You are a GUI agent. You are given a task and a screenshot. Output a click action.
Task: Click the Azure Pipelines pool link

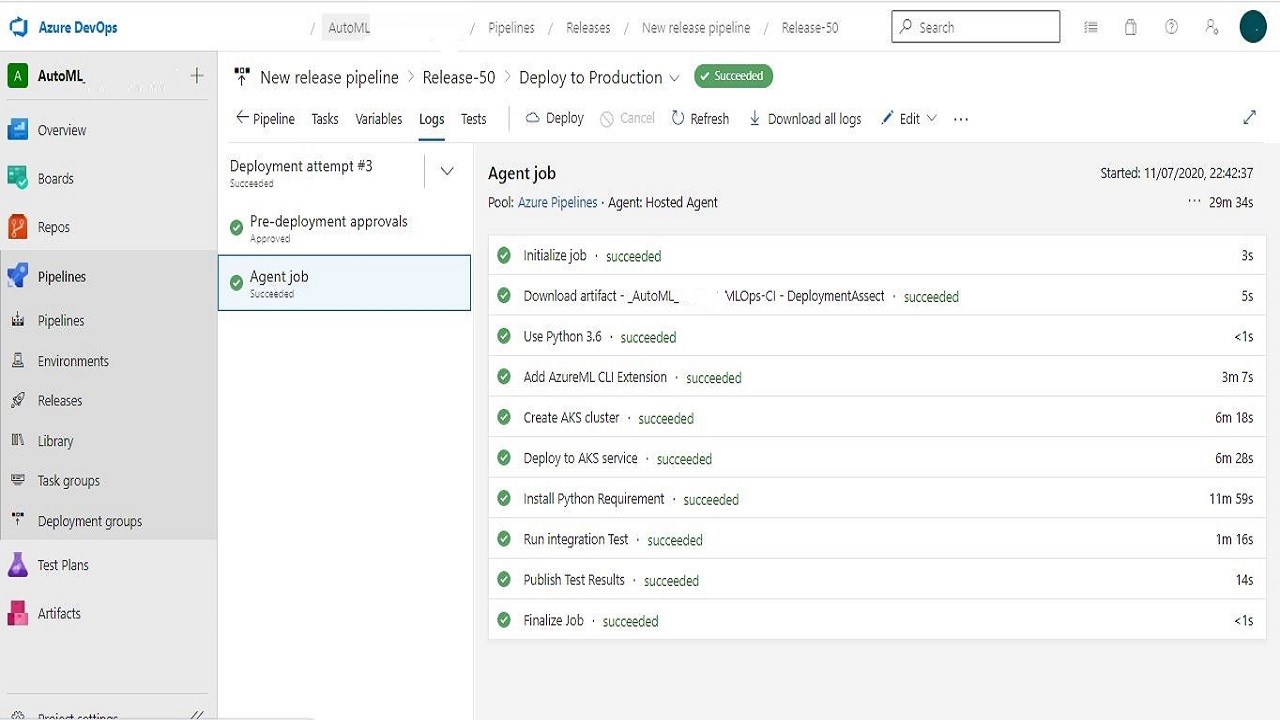557,202
